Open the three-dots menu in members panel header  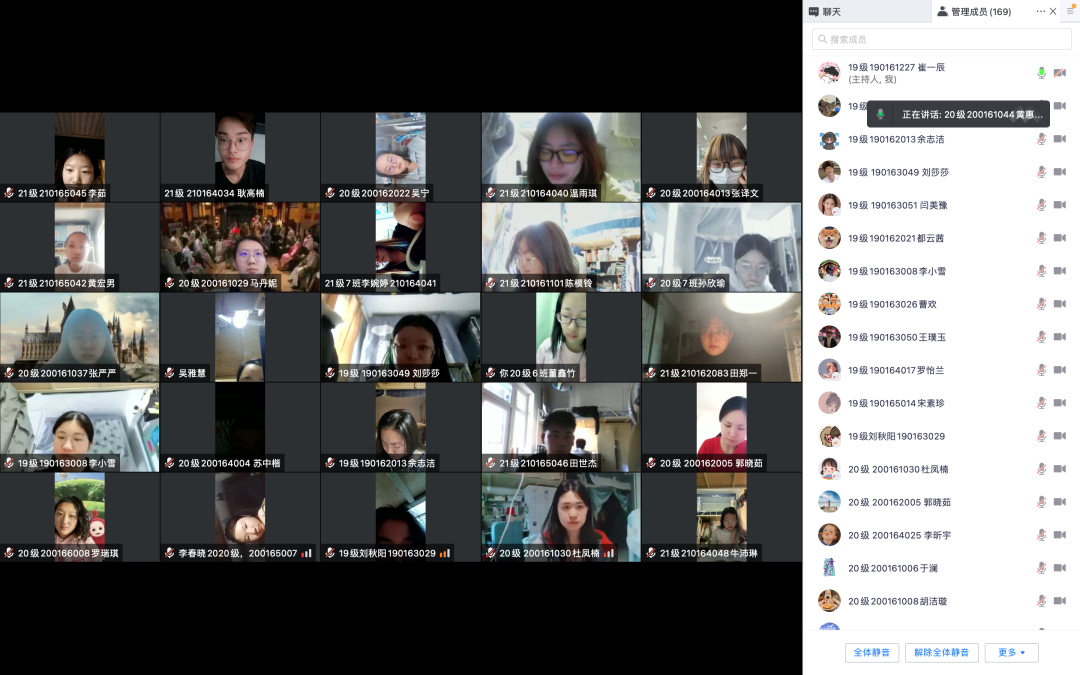(x=1040, y=11)
